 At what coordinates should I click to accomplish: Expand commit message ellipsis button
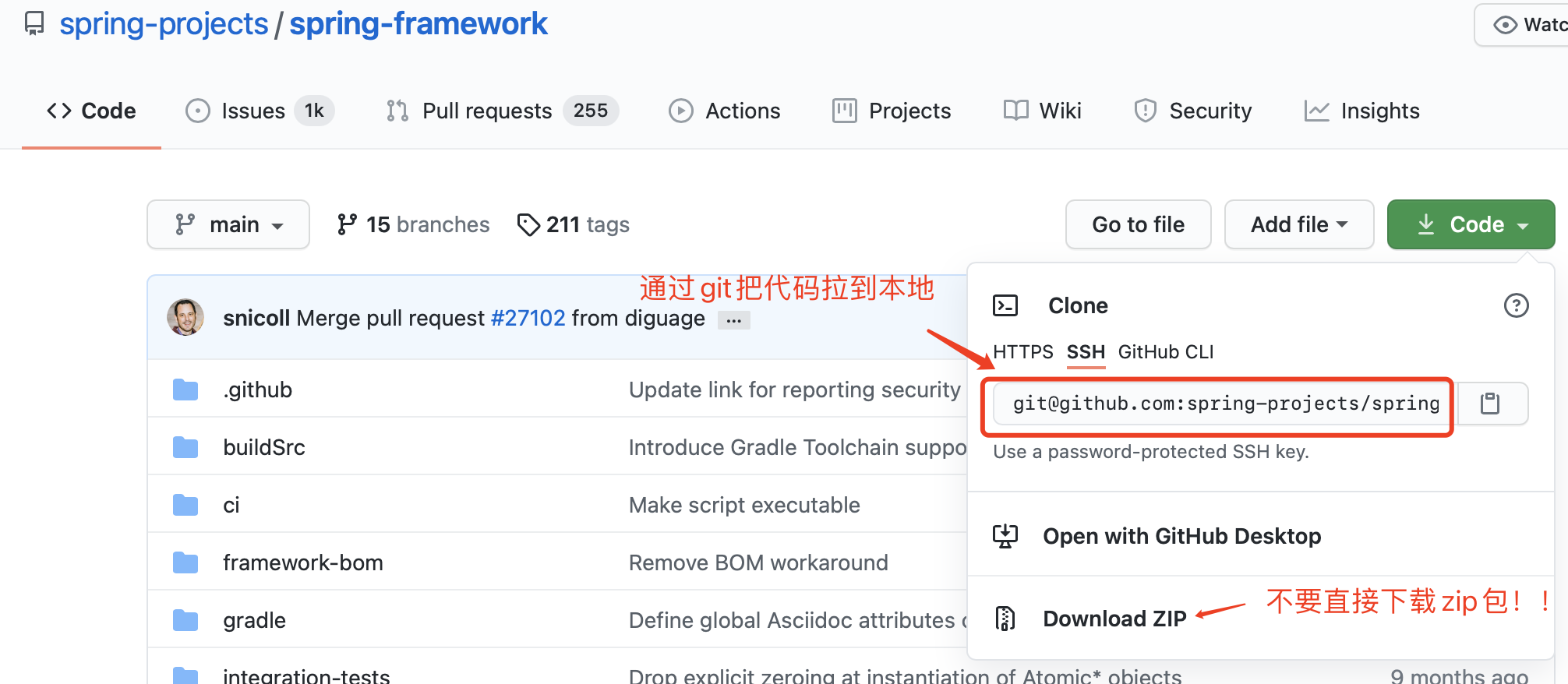pyautogui.click(x=734, y=320)
